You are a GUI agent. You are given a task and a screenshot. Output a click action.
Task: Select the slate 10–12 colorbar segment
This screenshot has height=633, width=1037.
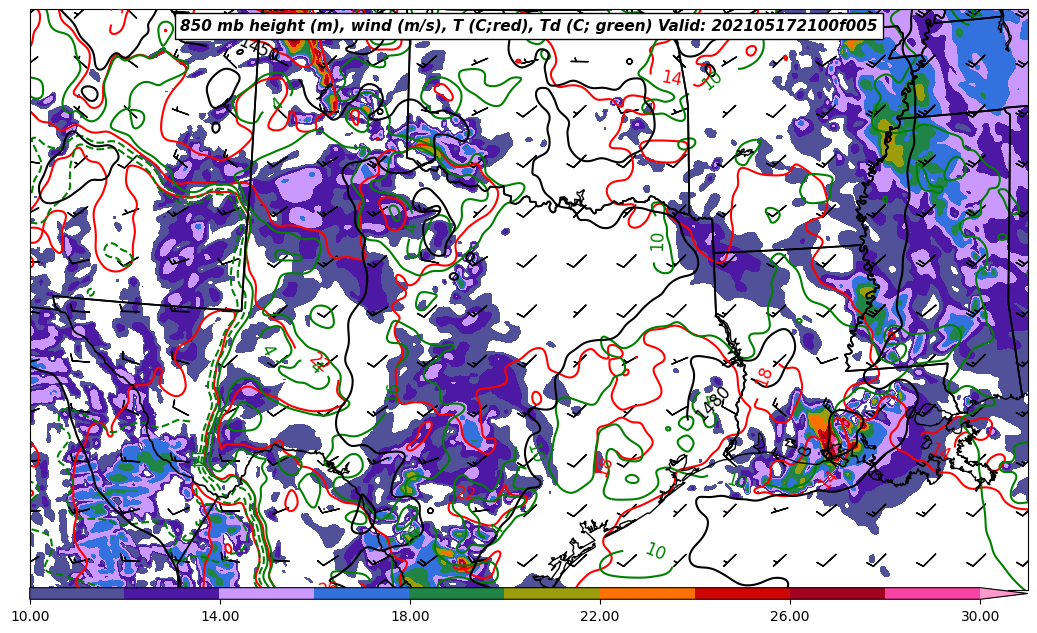click(x=77, y=593)
